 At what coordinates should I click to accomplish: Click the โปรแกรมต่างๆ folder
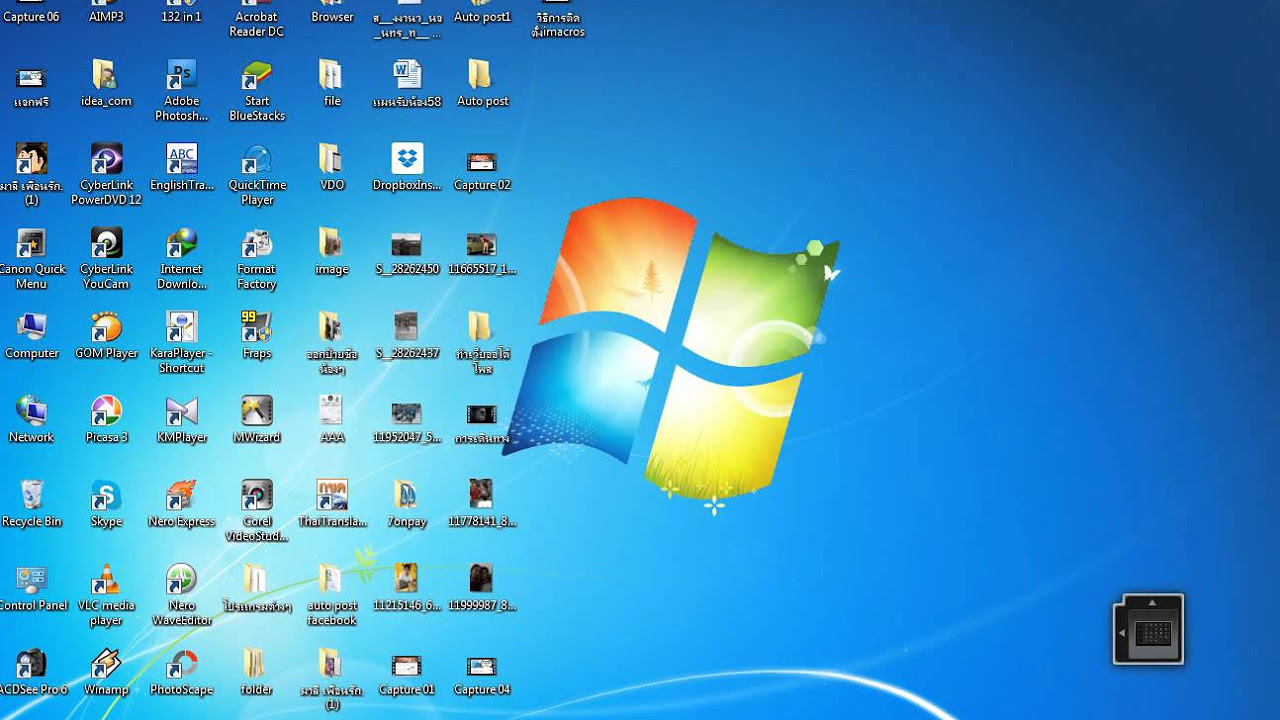(256, 580)
